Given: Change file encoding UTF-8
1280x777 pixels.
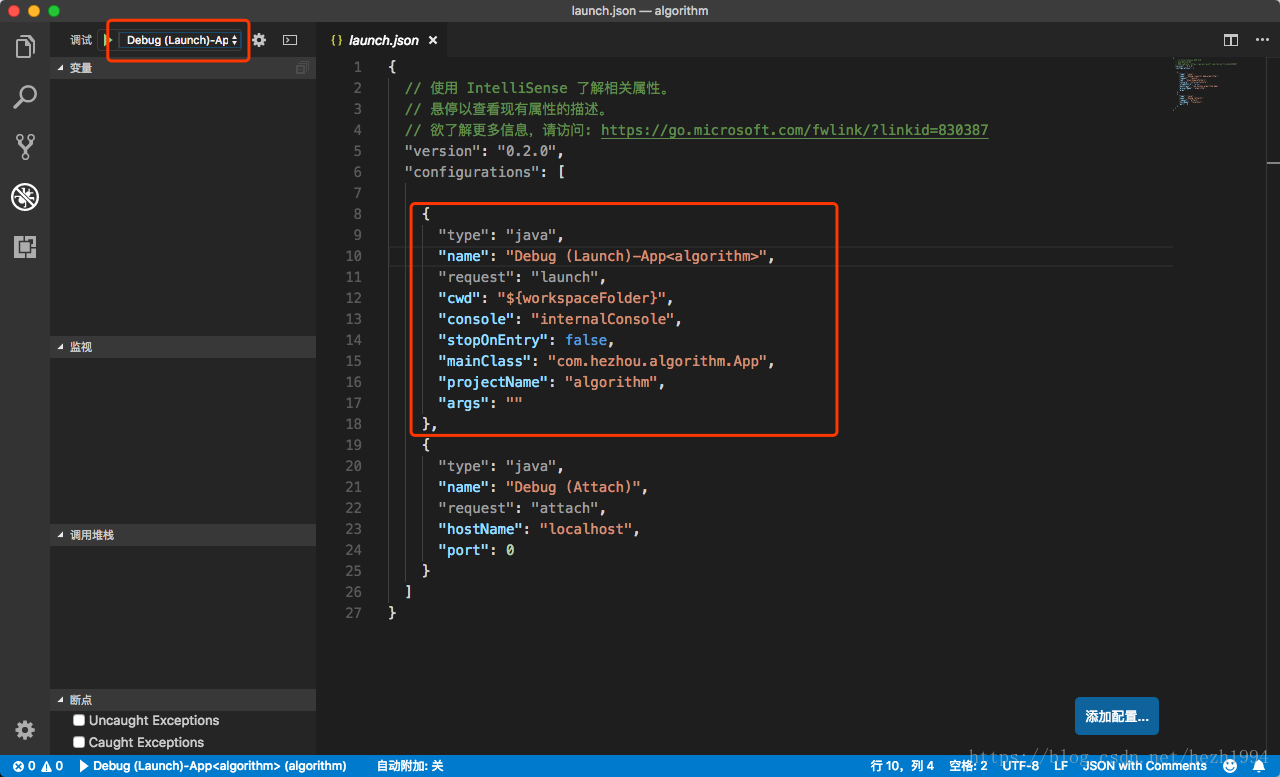Looking at the screenshot, I should point(1021,766).
